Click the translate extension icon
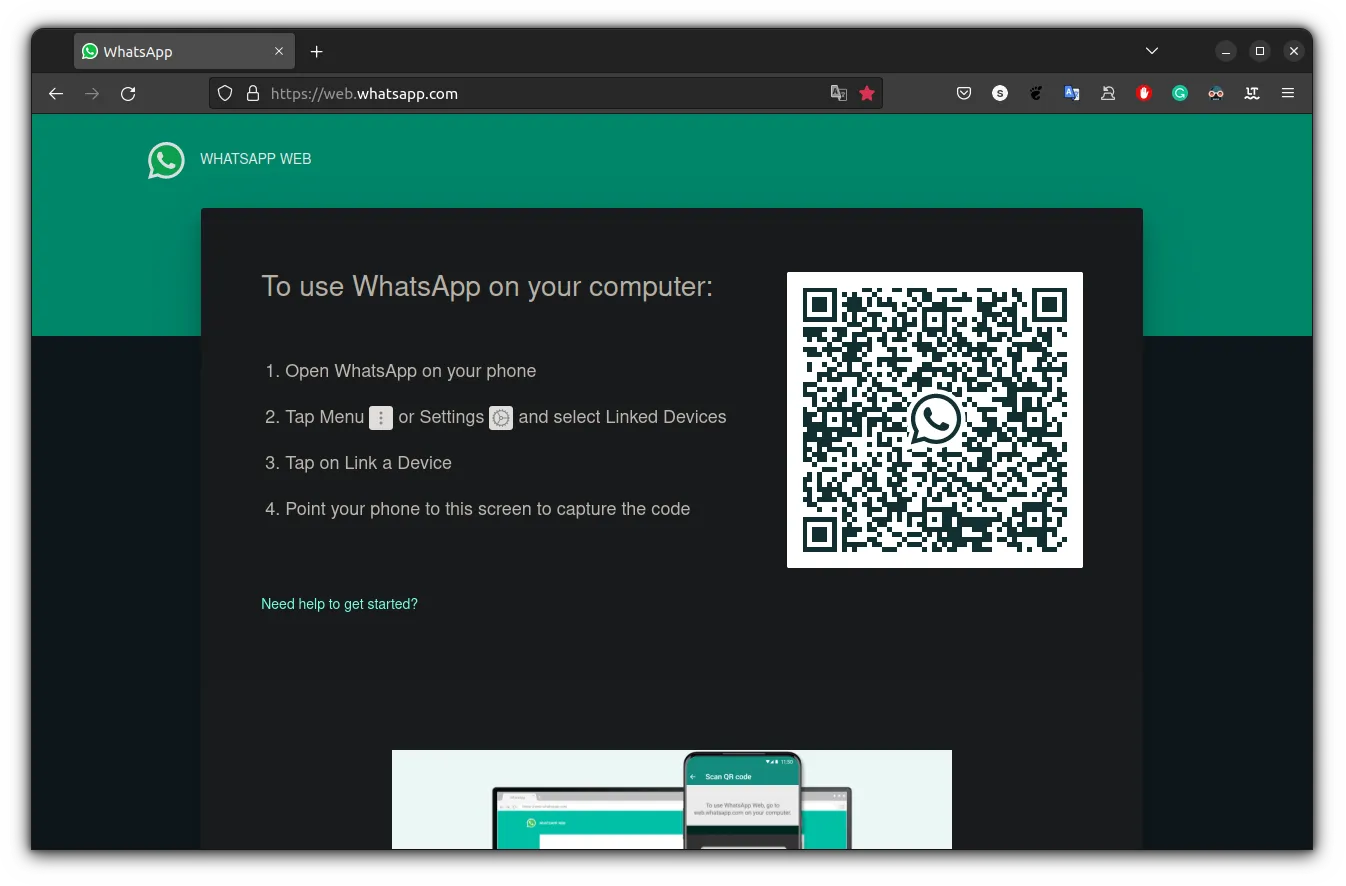The image size is (1346, 886). [x=1072, y=93]
